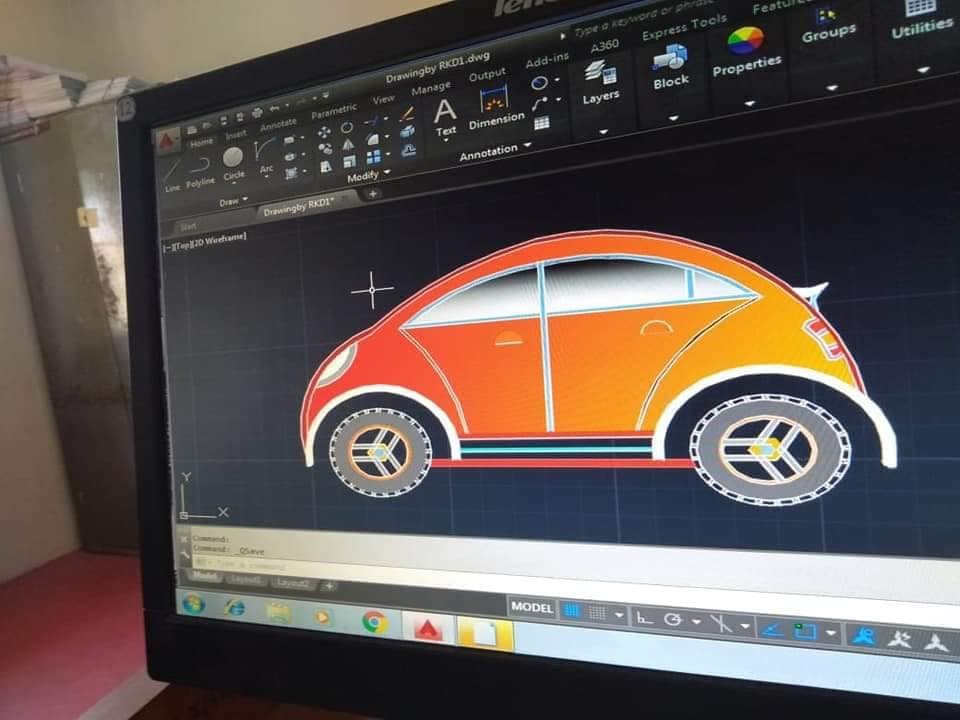Toggle Polar tracking in status bar
Image resolution: width=960 pixels, height=720 pixels.
tap(674, 621)
